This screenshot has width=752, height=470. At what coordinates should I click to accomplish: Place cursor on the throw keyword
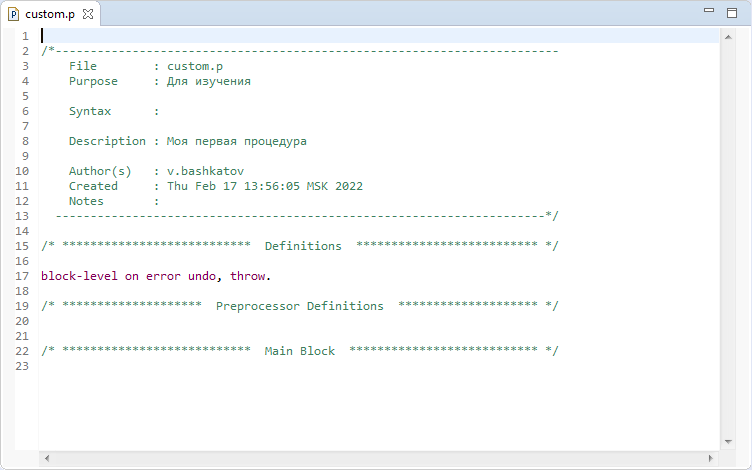247,276
